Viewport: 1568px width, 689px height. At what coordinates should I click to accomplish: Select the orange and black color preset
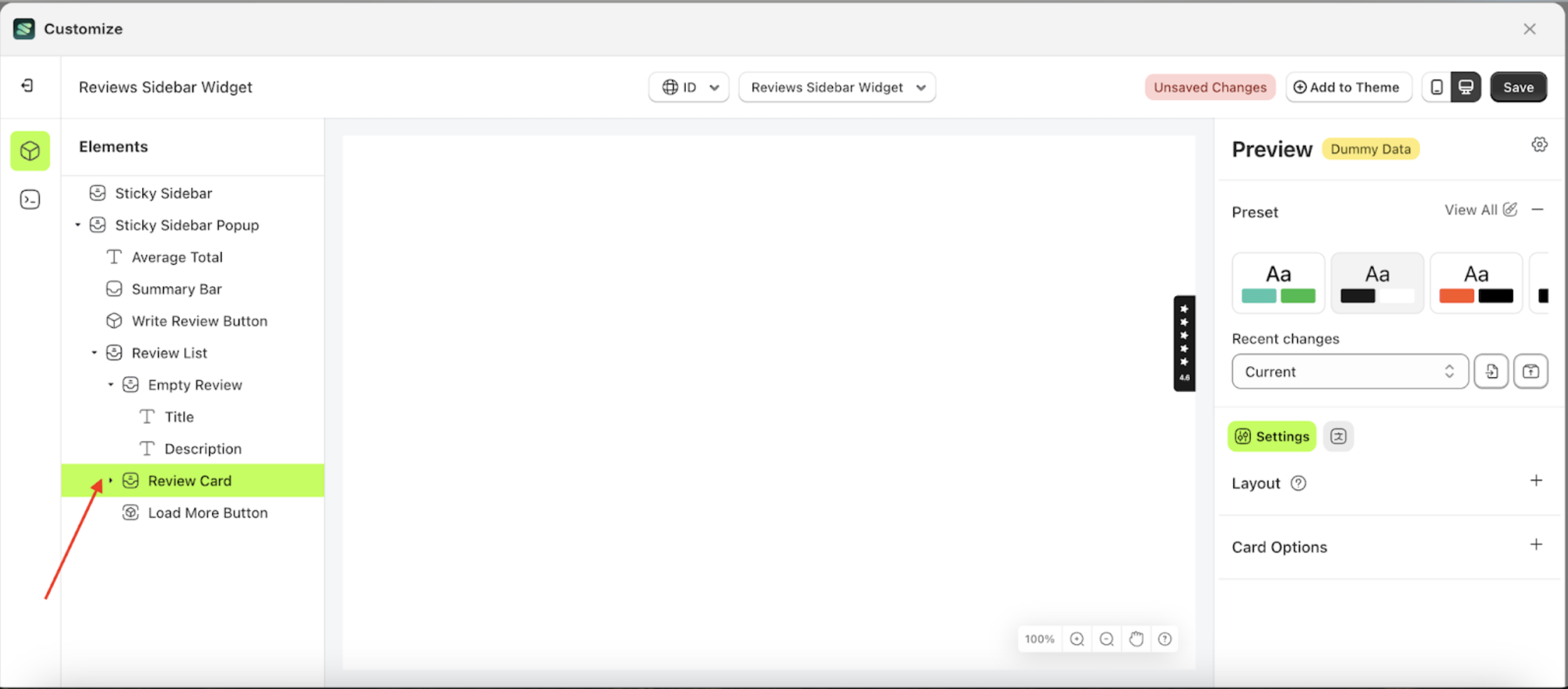click(x=1476, y=283)
